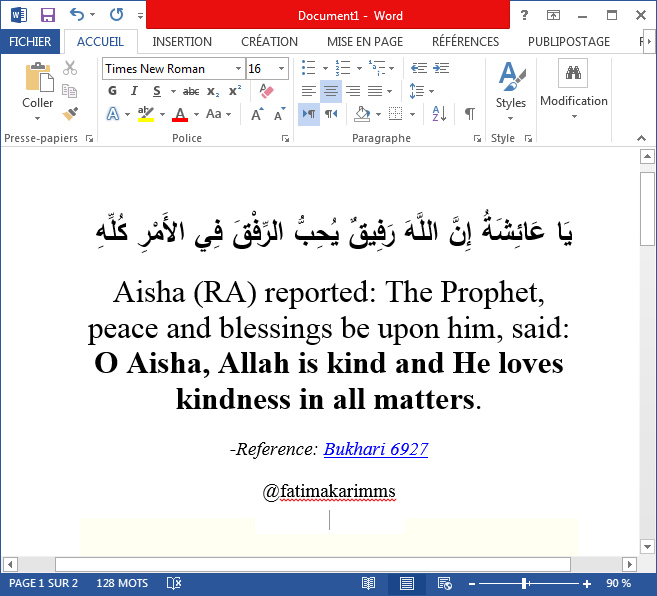Open the FICHIER tab
The image size is (657, 596).
pyautogui.click(x=30, y=41)
